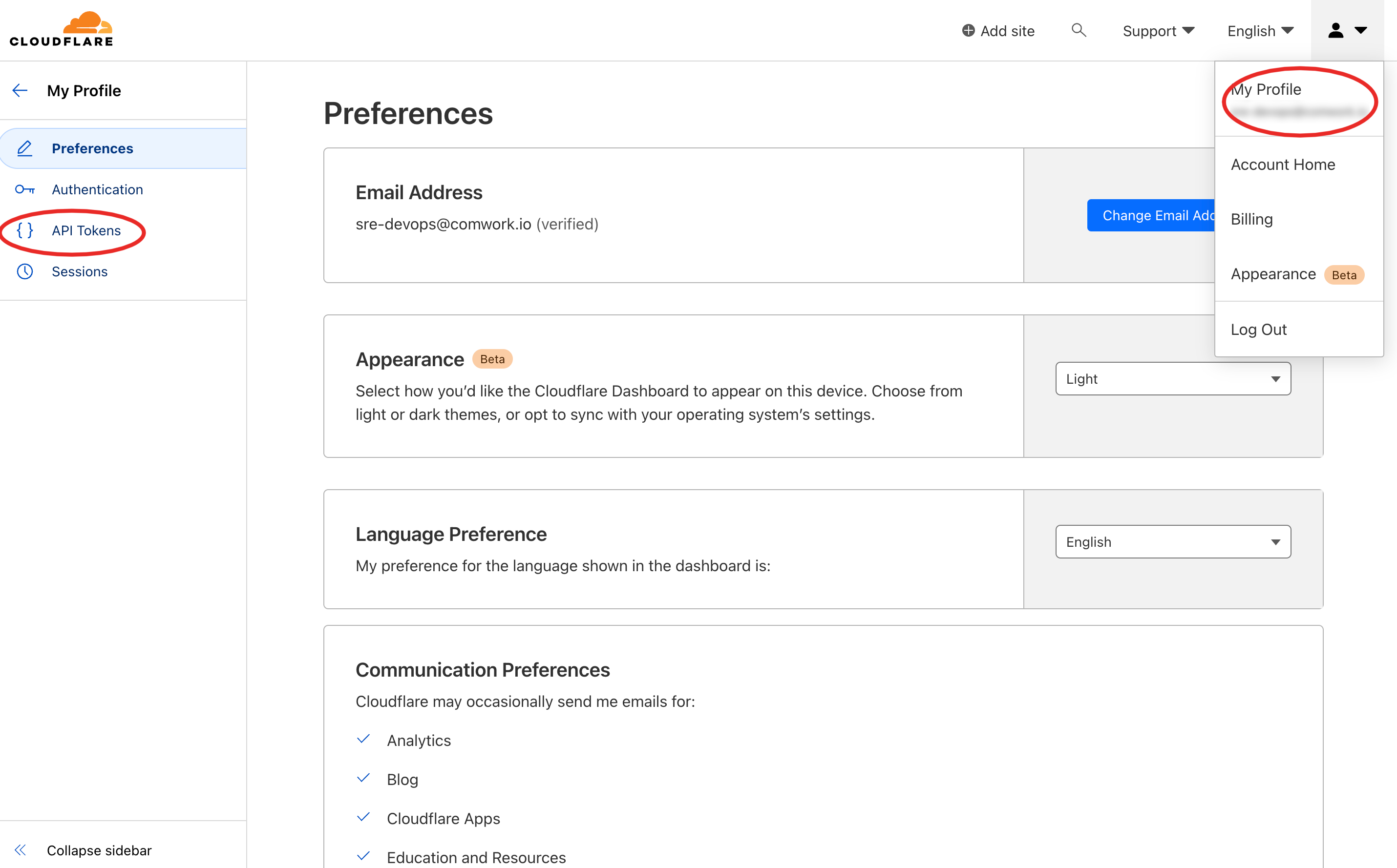Open the English language header dropdown
1397x868 pixels.
coord(1260,31)
